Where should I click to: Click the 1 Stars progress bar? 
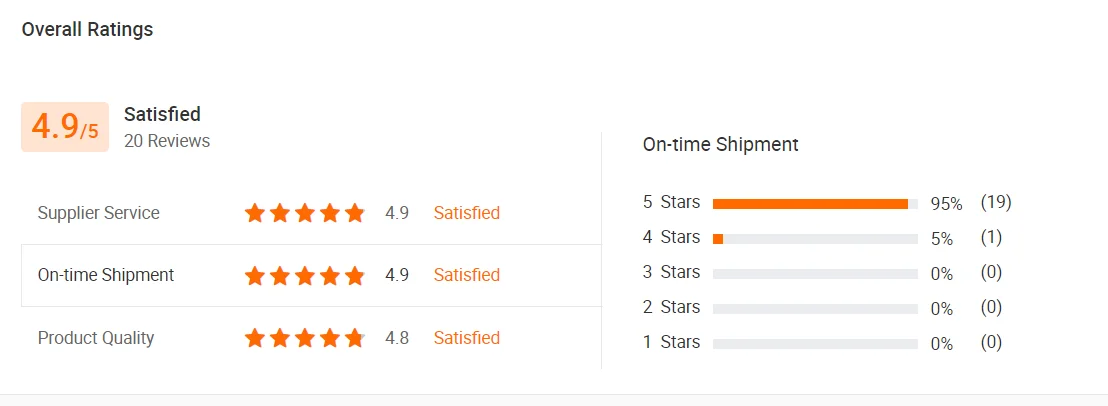click(815, 343)
